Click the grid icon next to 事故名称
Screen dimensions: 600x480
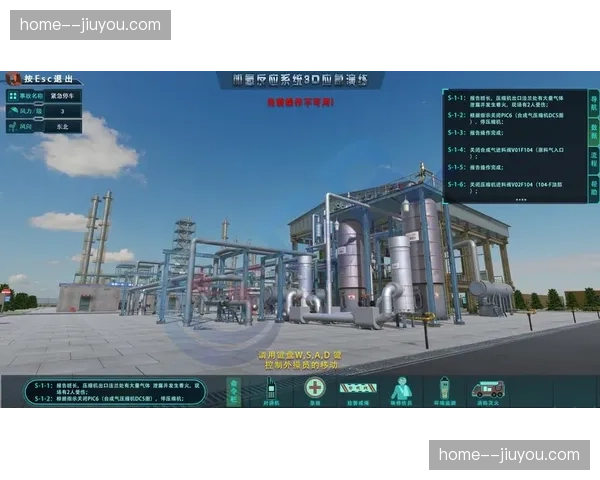12,96
